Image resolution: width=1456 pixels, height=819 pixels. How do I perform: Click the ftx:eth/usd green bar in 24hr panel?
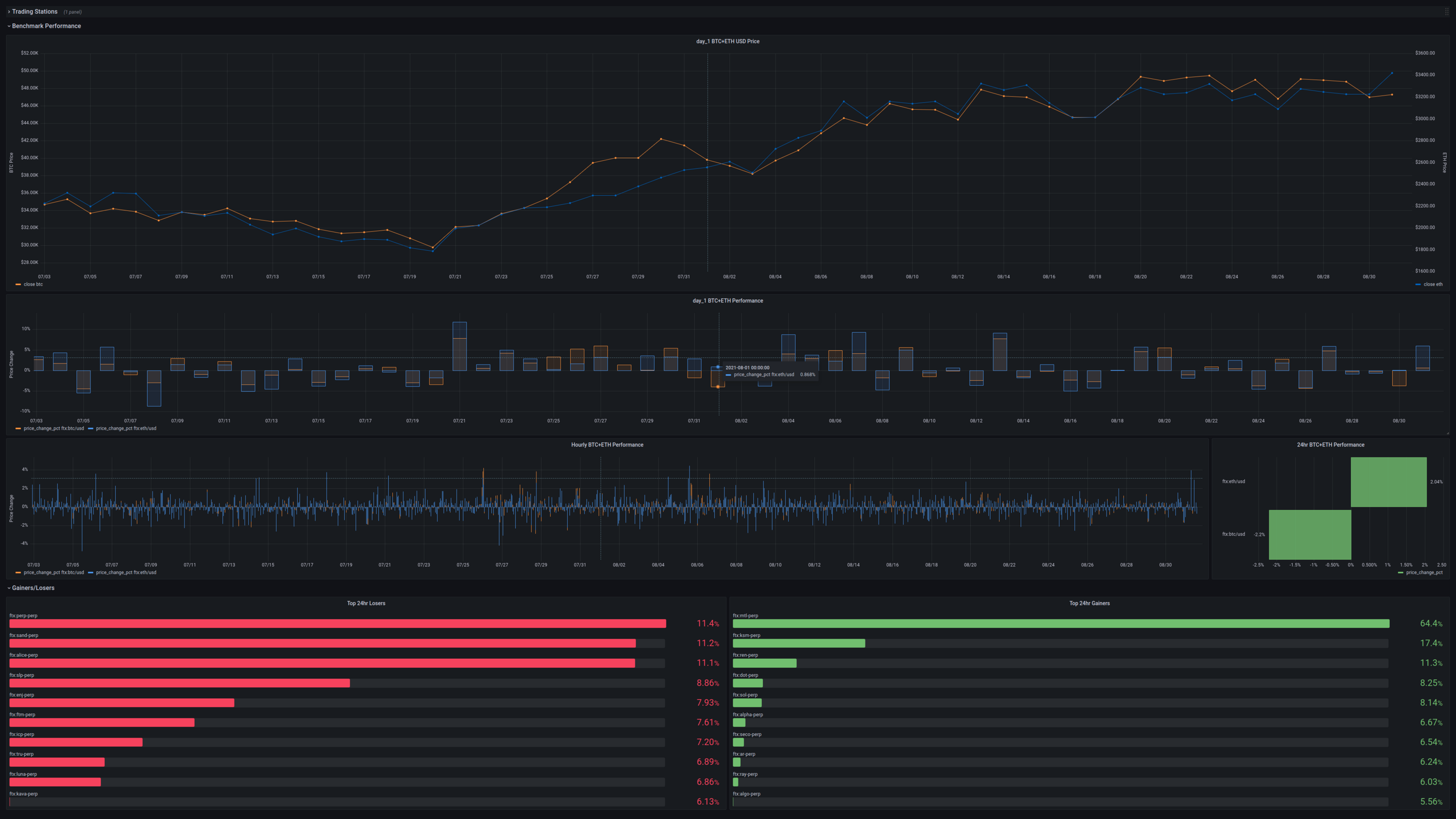click(1388, 482)
